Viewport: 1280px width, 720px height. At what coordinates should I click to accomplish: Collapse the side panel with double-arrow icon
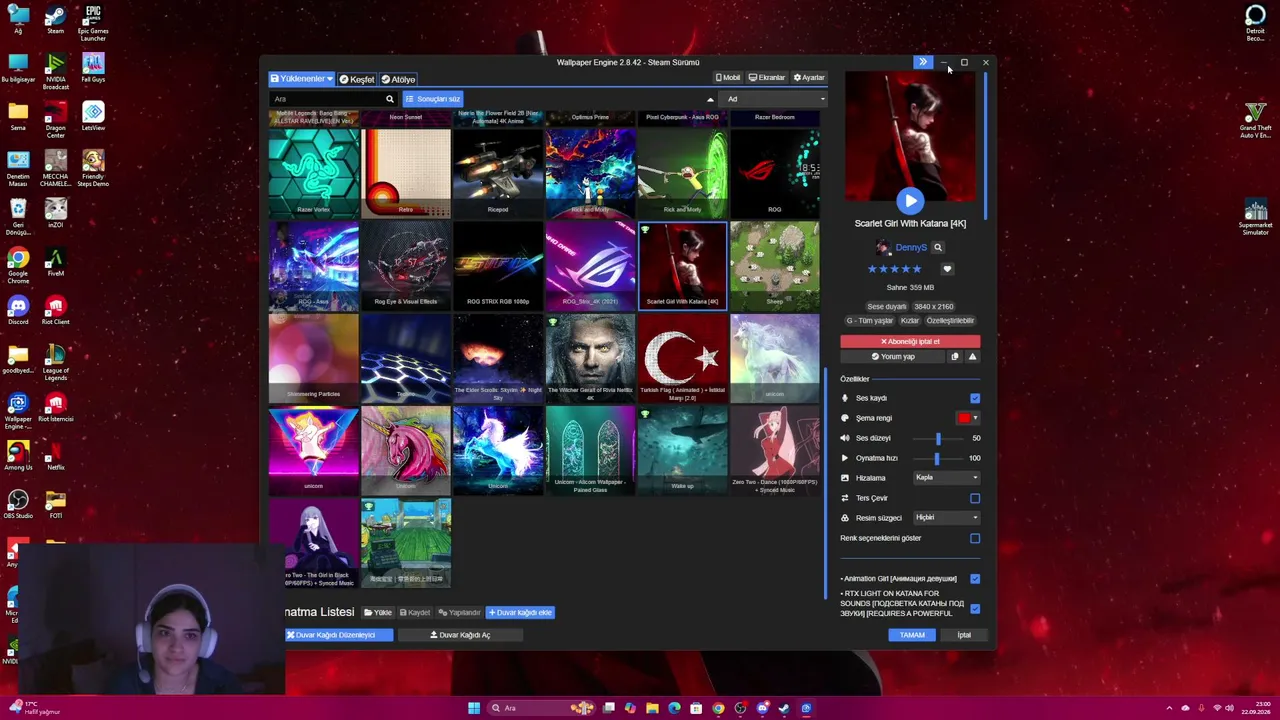[x=923, y=62]
